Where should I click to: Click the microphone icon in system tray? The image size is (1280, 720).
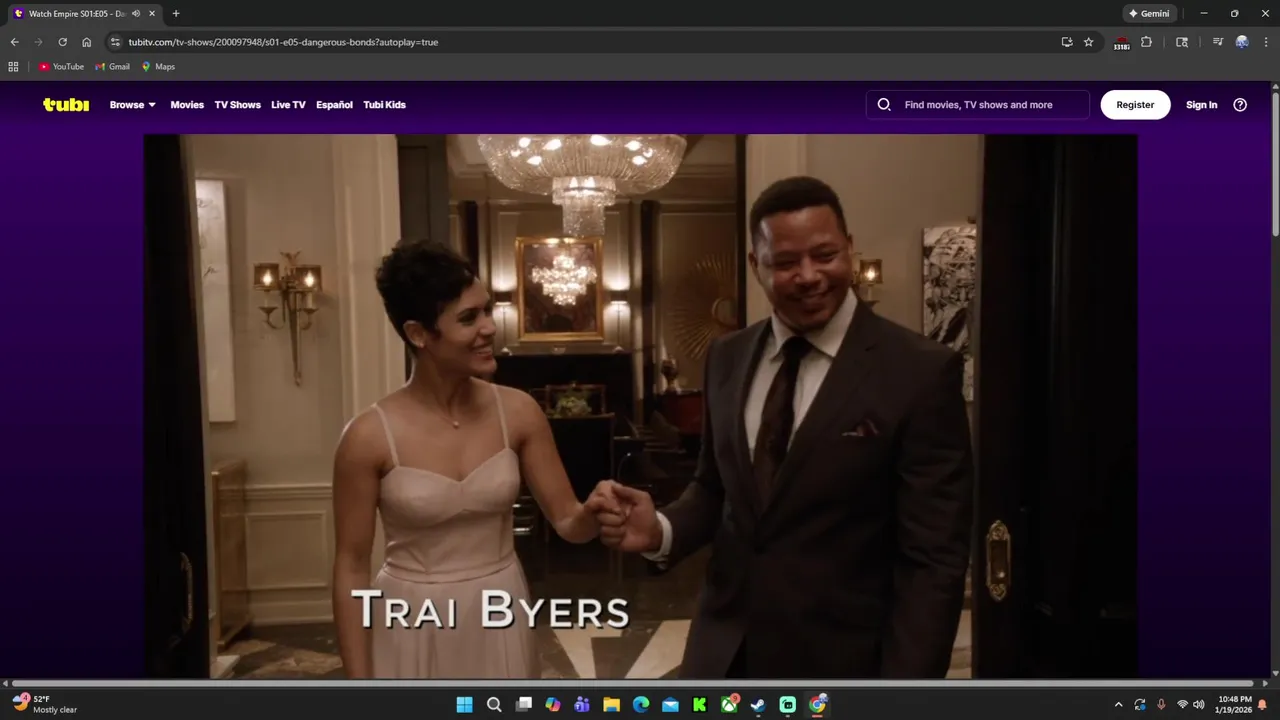coord(1161,705)
